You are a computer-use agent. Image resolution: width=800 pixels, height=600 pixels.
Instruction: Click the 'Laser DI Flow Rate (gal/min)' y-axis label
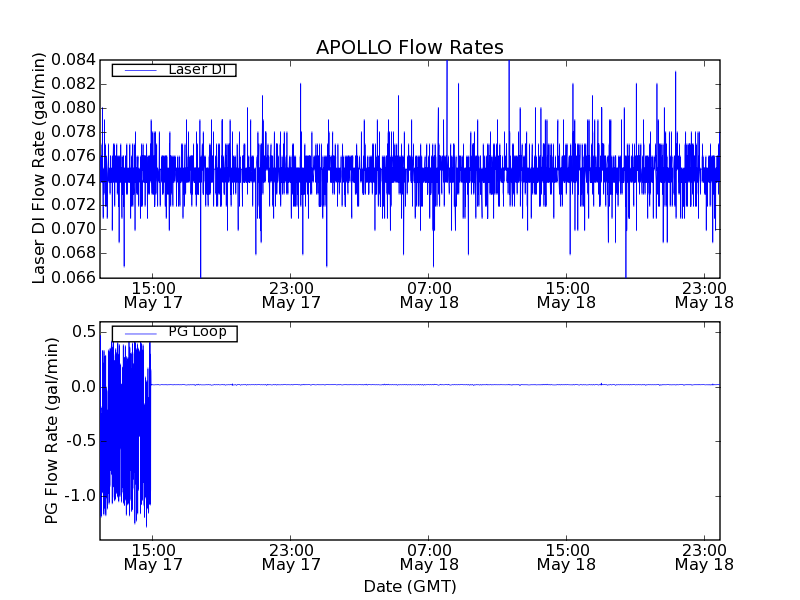click(40, 168)
